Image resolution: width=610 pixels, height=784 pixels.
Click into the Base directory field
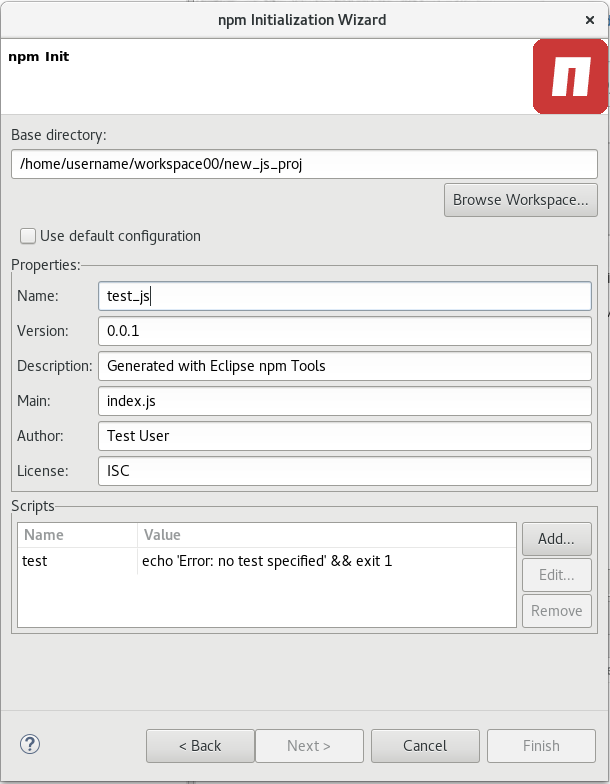point(304,164)
